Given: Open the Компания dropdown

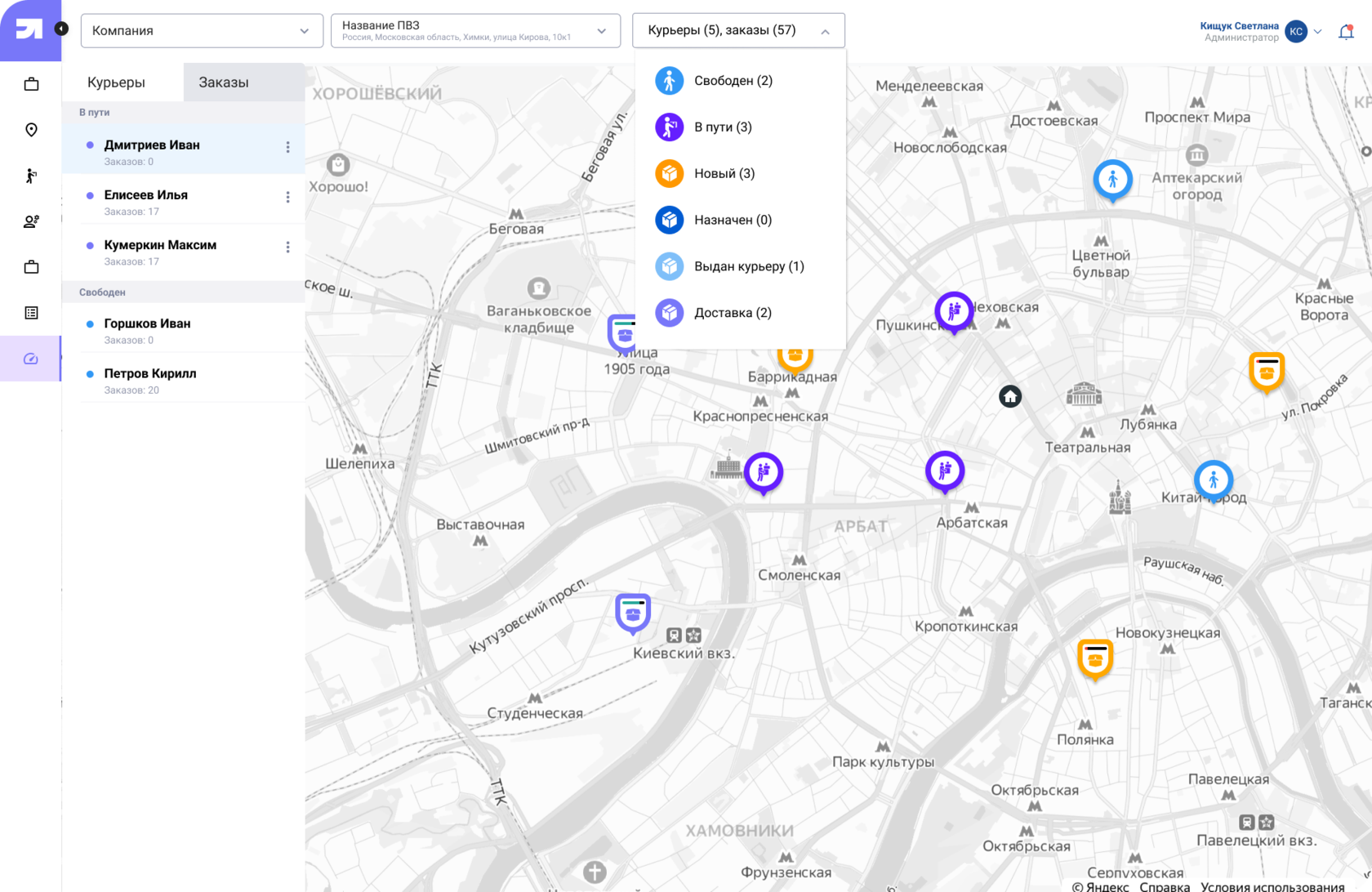Looking at the screenshot, I should click(x=202, y=31).
